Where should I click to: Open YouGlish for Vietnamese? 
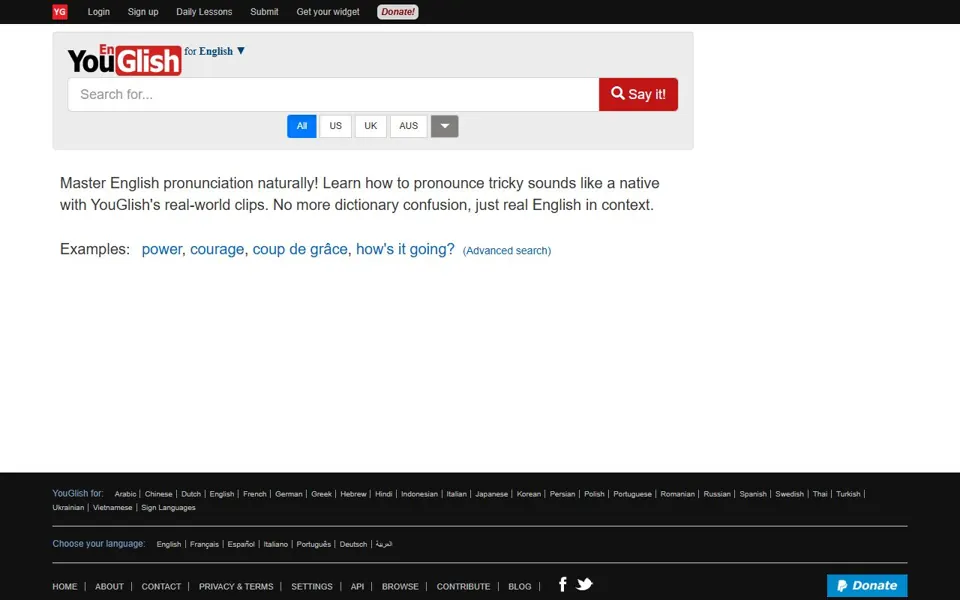(x=113, y=508)
